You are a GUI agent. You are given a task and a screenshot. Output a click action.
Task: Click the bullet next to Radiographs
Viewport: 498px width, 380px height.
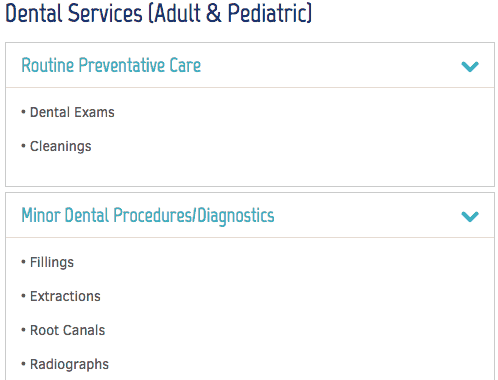(x=23, y=364)
